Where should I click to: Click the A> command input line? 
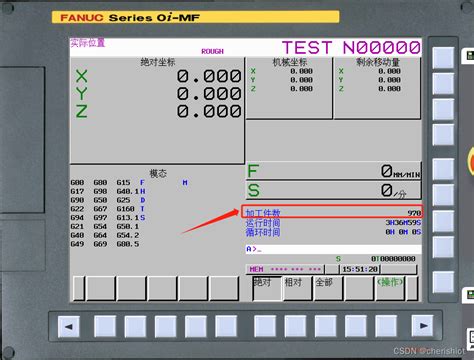point(334,249)
